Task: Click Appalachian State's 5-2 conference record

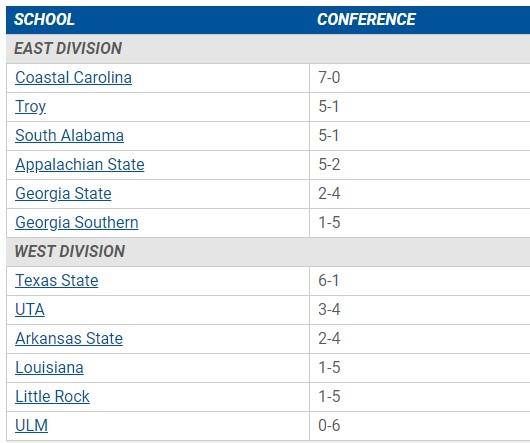Action: (x=329, y=165)
